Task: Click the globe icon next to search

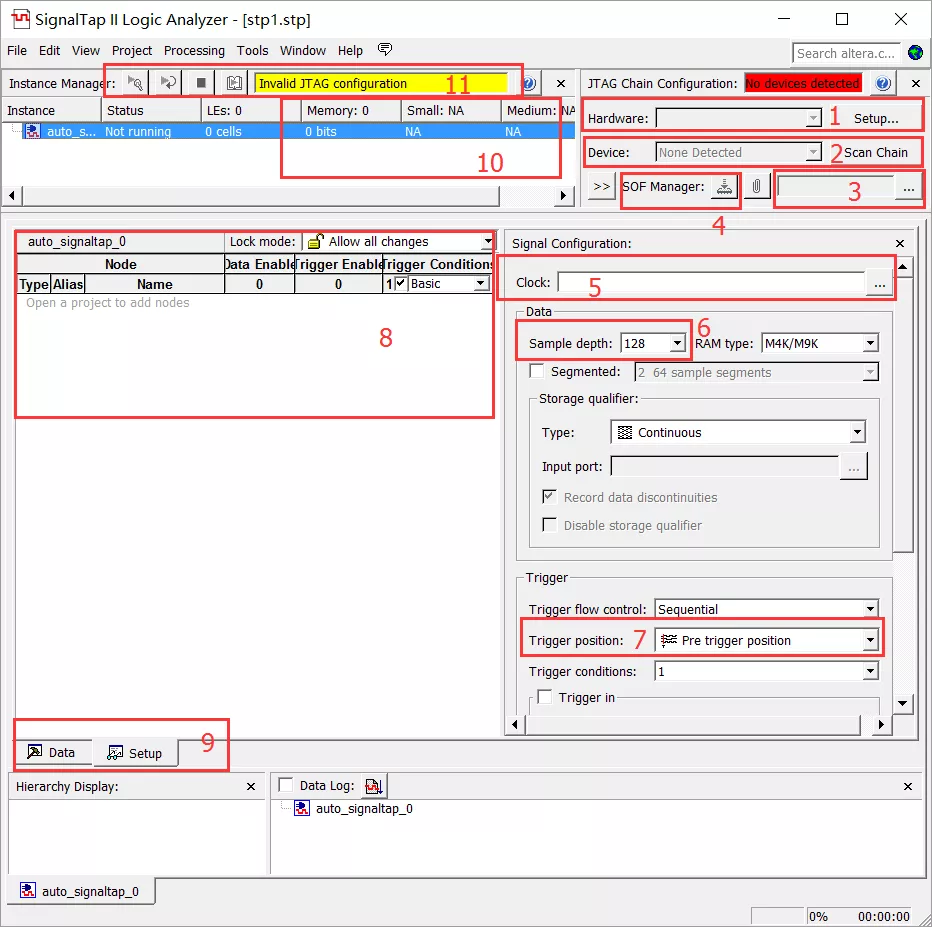Action: (915, 53)
